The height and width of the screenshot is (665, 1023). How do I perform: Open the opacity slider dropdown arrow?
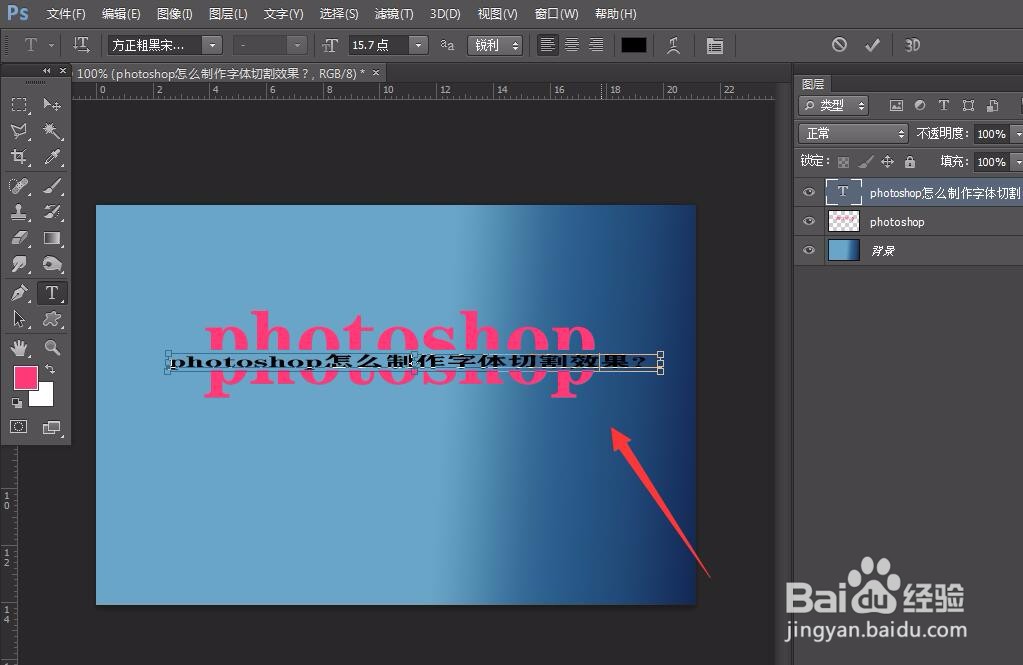[1018, 134]
